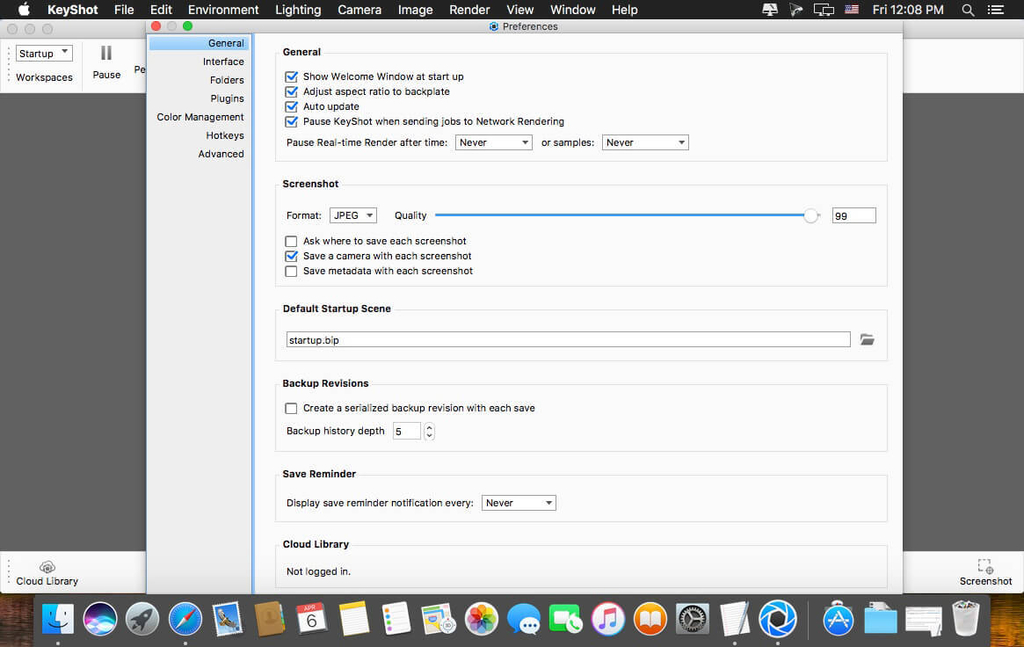Image resolution: width=1024 pixels, height=647 pixels.
Task: Click the Backup history depth number field
Action: [406, 431]
